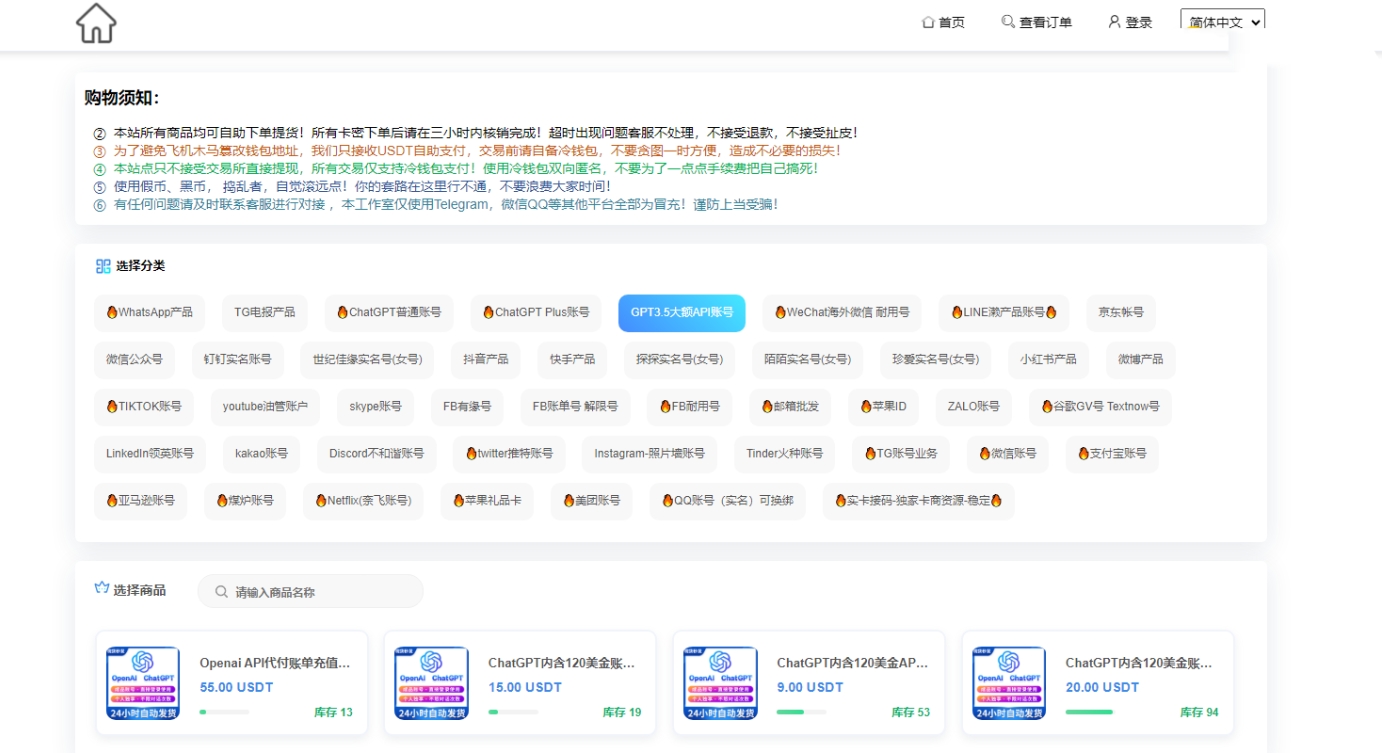The image size is (1382, 753).
Task: Choose the Discord不和谐账号 category
Action: 376,454
